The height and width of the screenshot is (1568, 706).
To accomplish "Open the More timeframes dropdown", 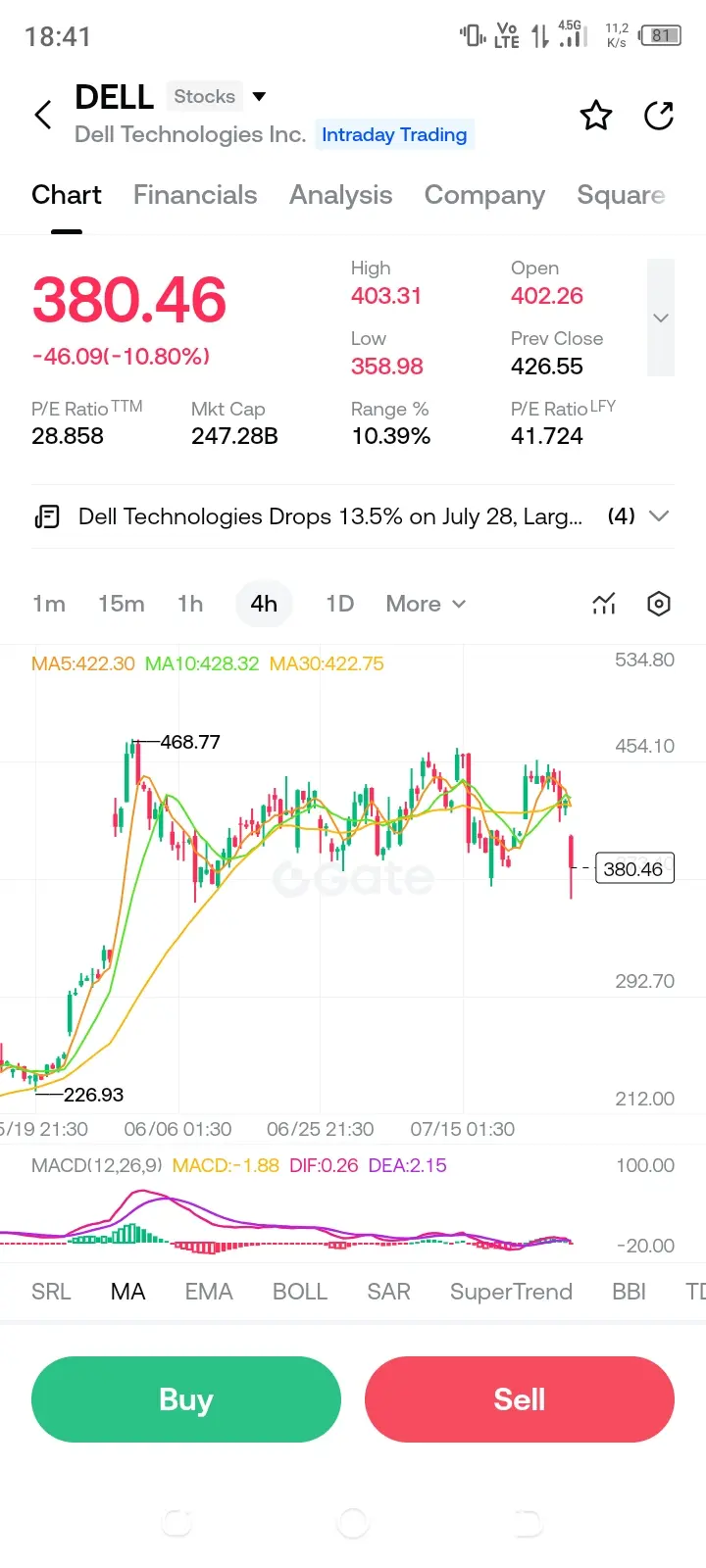I will [x=426, y=604].
